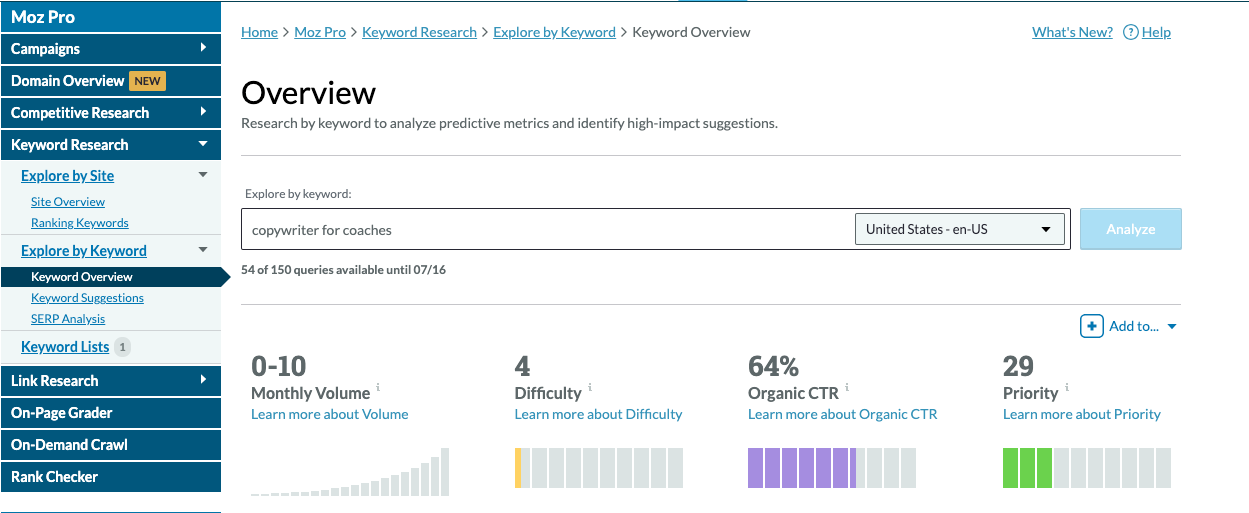Click the Organic CTR purple score bar

pos(801,468)
